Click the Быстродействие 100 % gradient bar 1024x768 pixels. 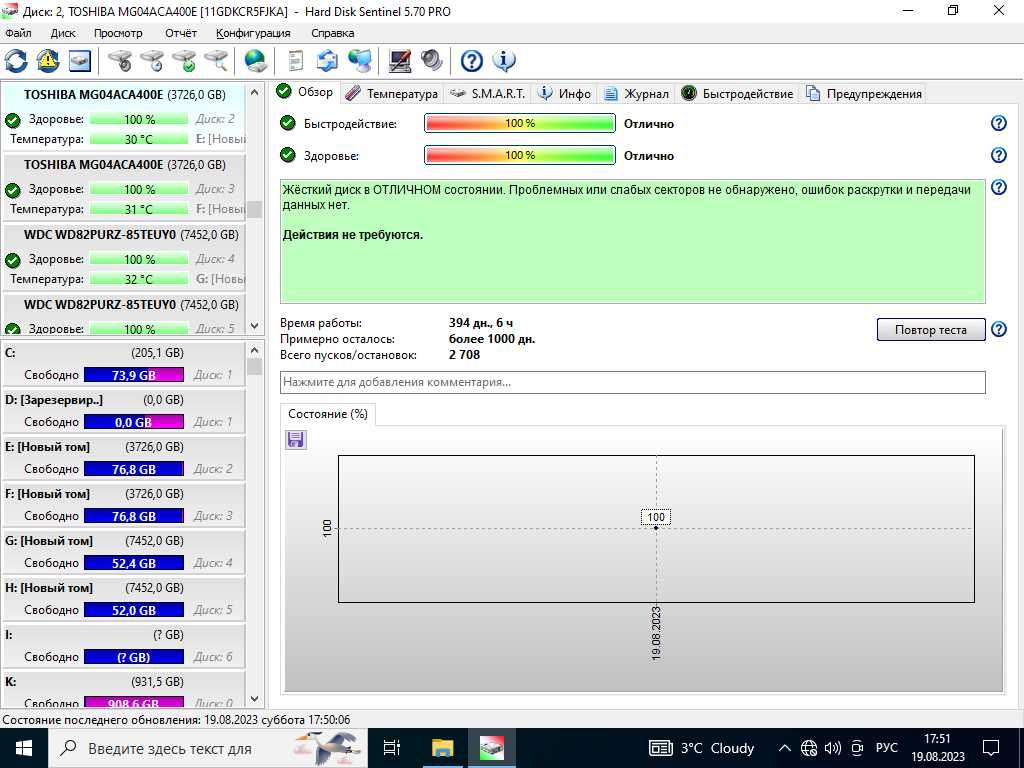point(520,123)
